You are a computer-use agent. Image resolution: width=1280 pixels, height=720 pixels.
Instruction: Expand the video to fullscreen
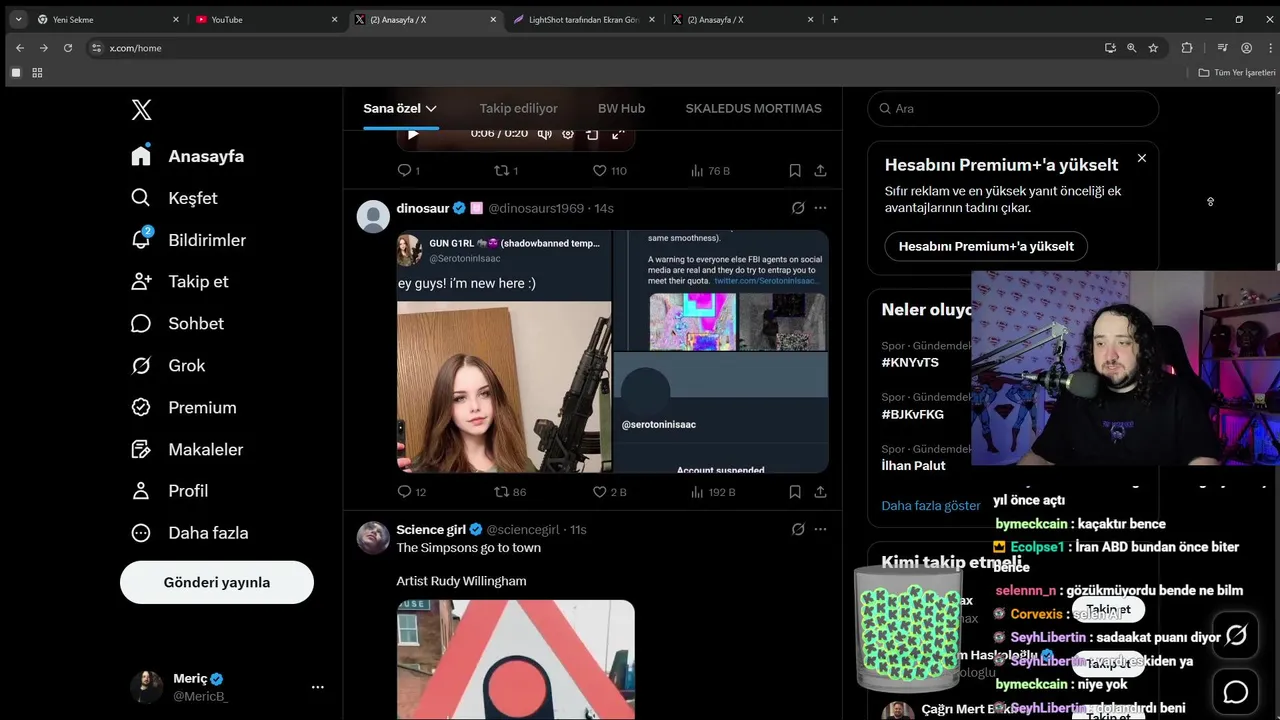[618, 133]
